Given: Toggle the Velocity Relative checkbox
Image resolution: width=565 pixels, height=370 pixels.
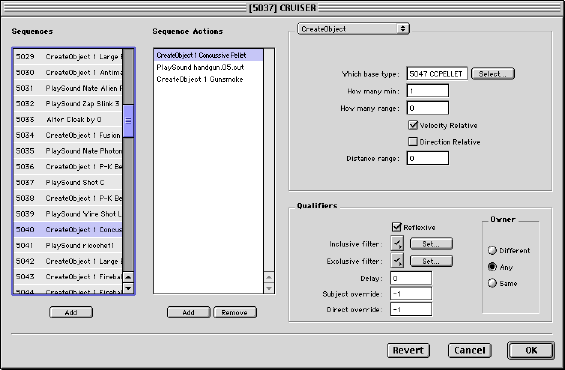Looking at the screenshot, I should click(x=413, y=125).
